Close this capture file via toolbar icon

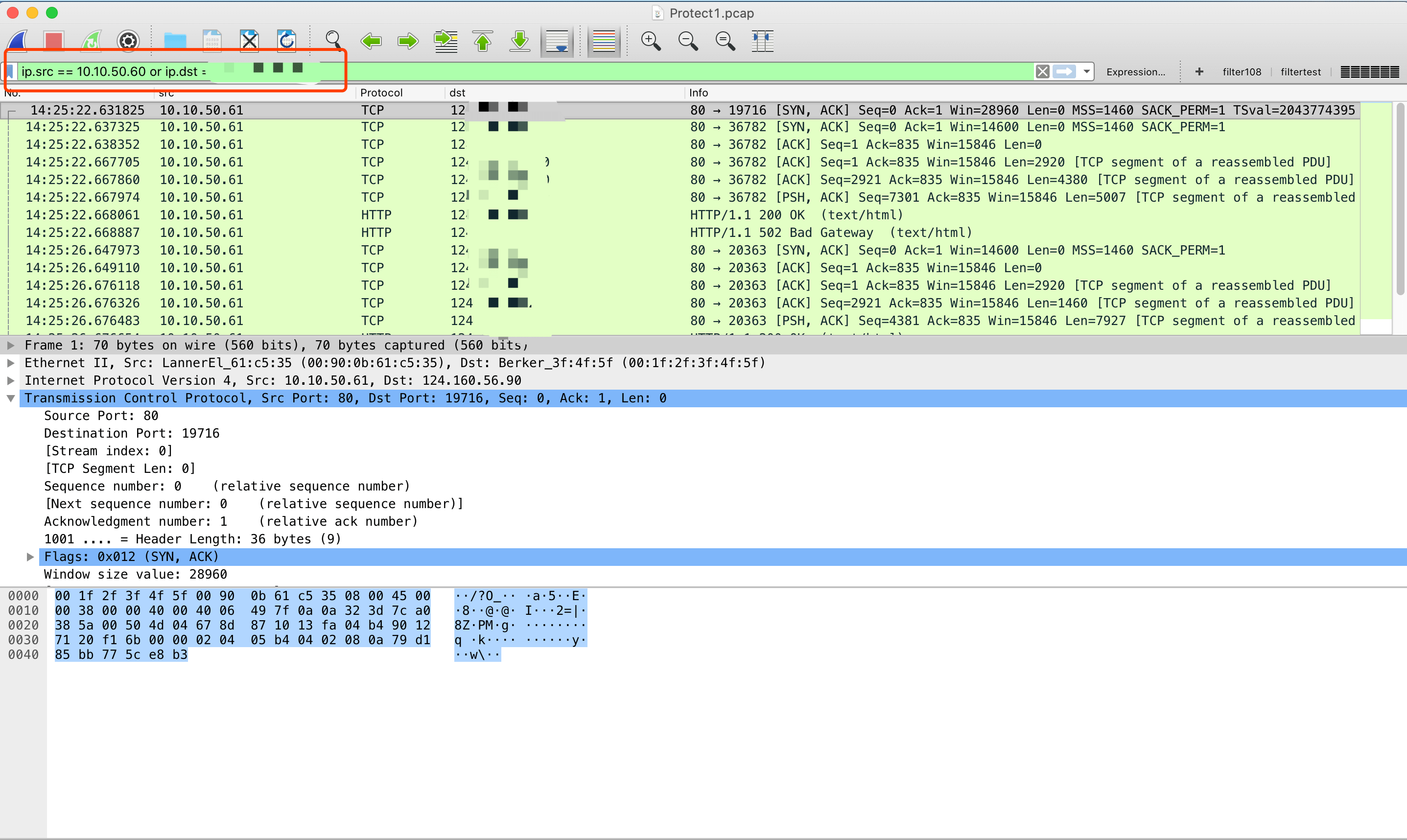click(250, 40)
